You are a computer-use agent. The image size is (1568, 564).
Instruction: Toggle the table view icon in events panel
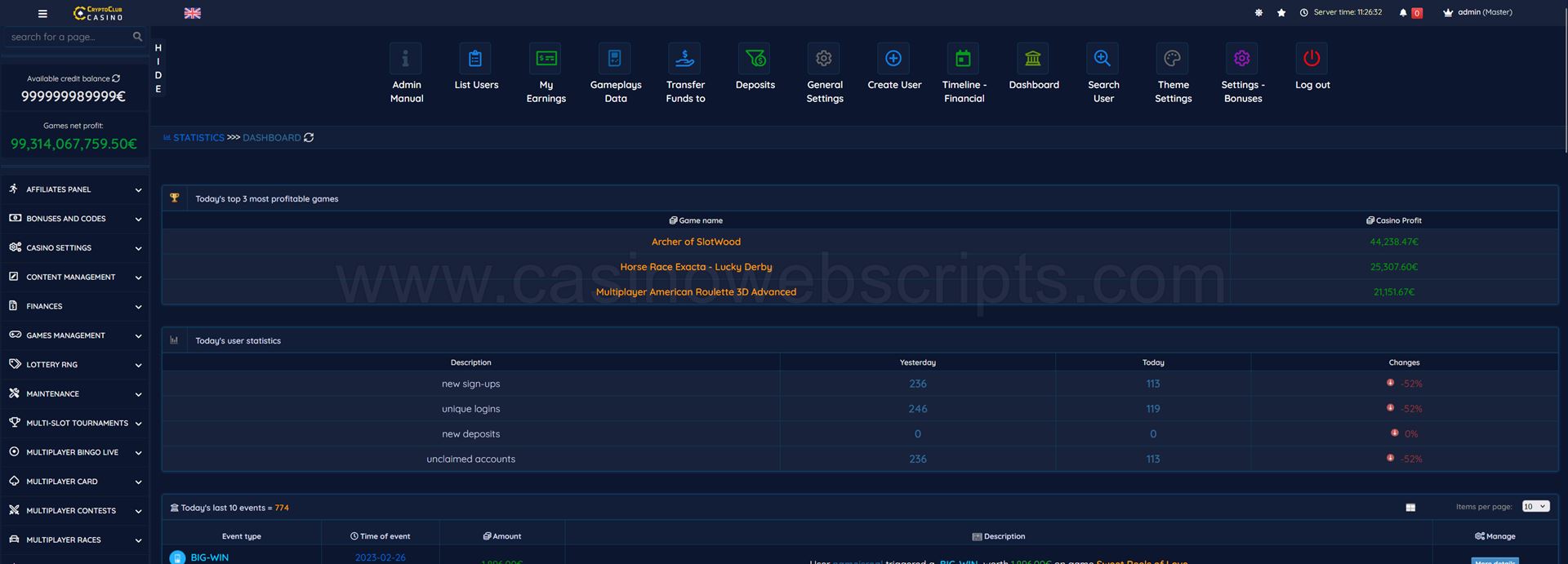click(1410, 508)
